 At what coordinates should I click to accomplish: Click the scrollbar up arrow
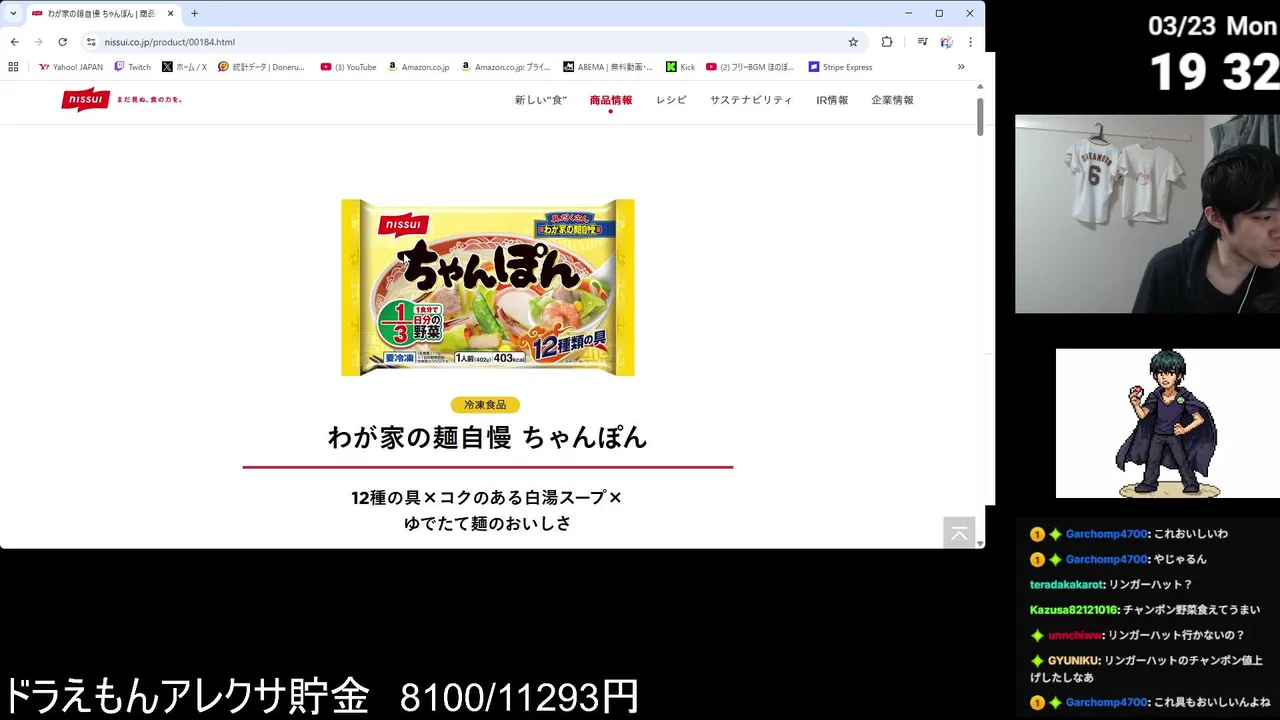point(980,86)
